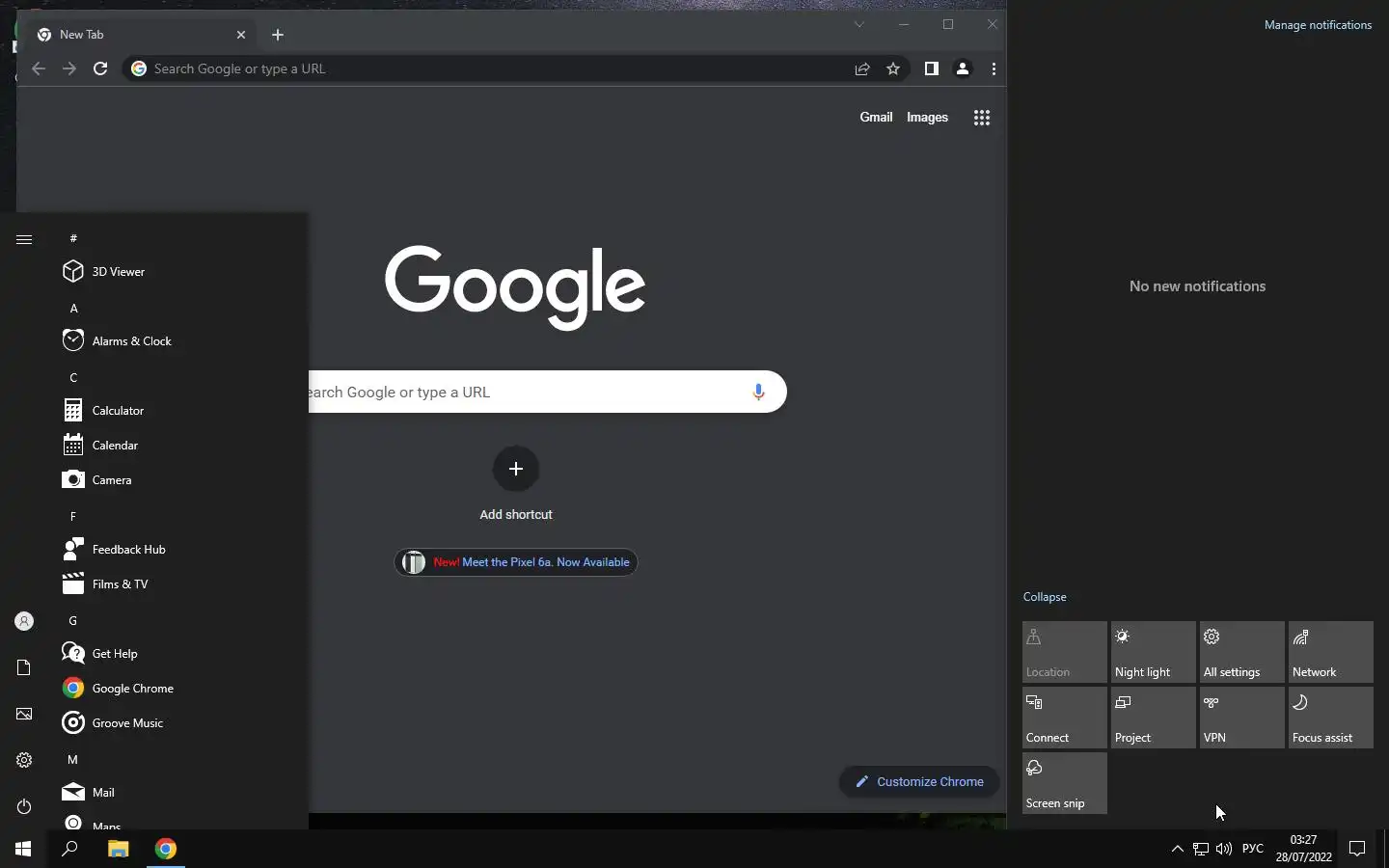Open user account icon in Start sidebar
This screenshot has height=868, width=1389.
coord(24,621)
